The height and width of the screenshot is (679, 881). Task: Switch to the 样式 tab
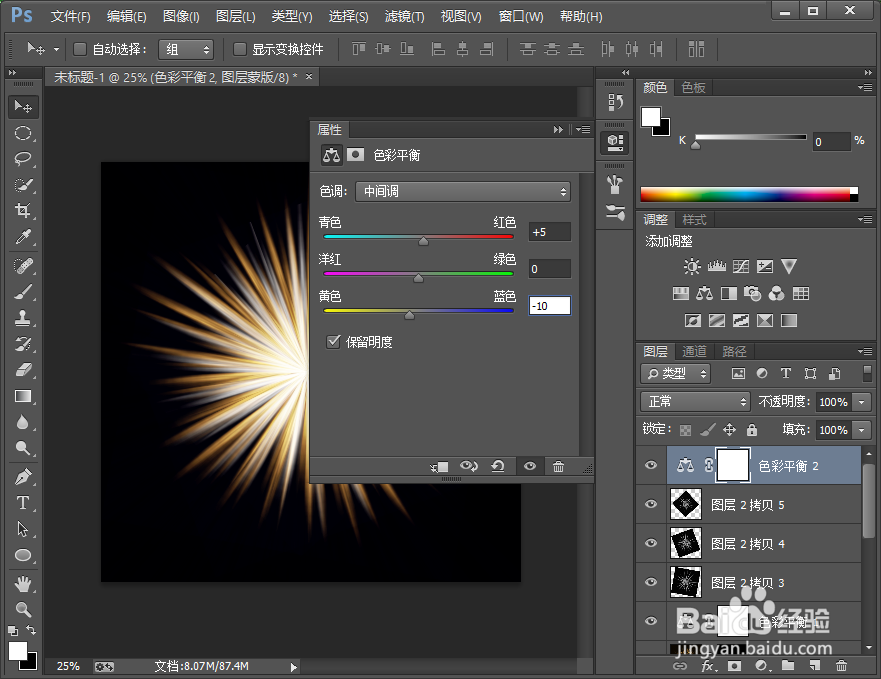pos(694,219)
